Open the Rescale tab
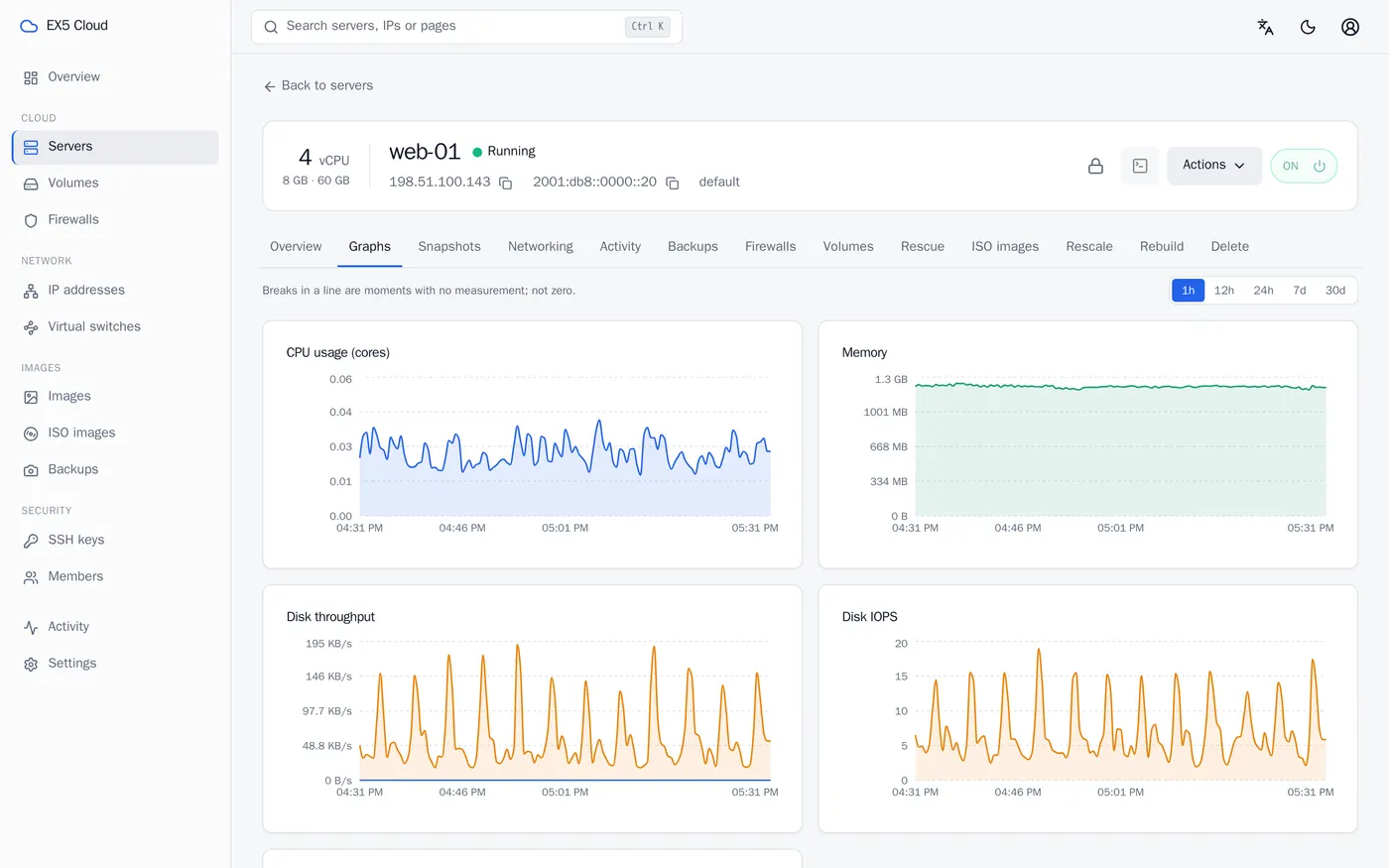Viewport: 1389px width, 868px height. pos(1089,247)
